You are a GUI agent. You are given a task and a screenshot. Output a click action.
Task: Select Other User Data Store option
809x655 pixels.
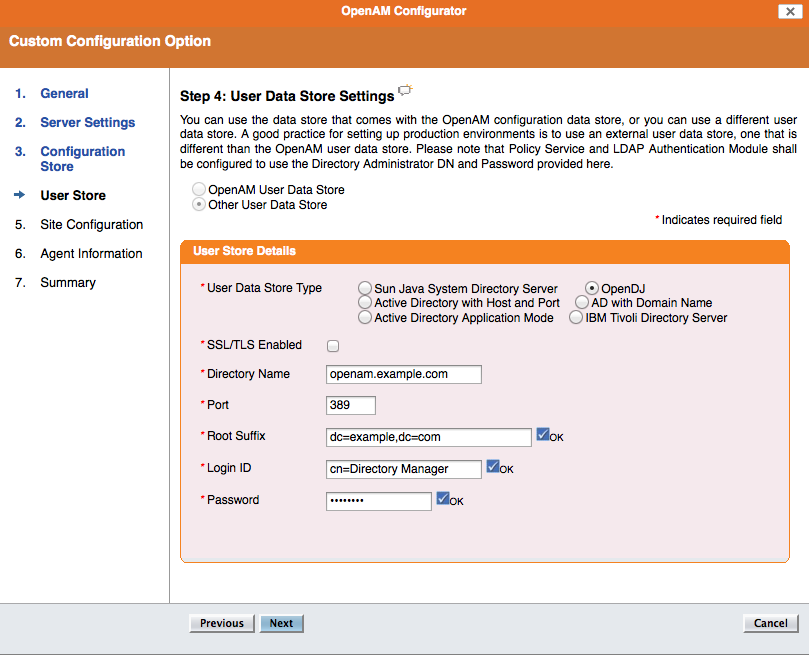click(x=199, y=204)
